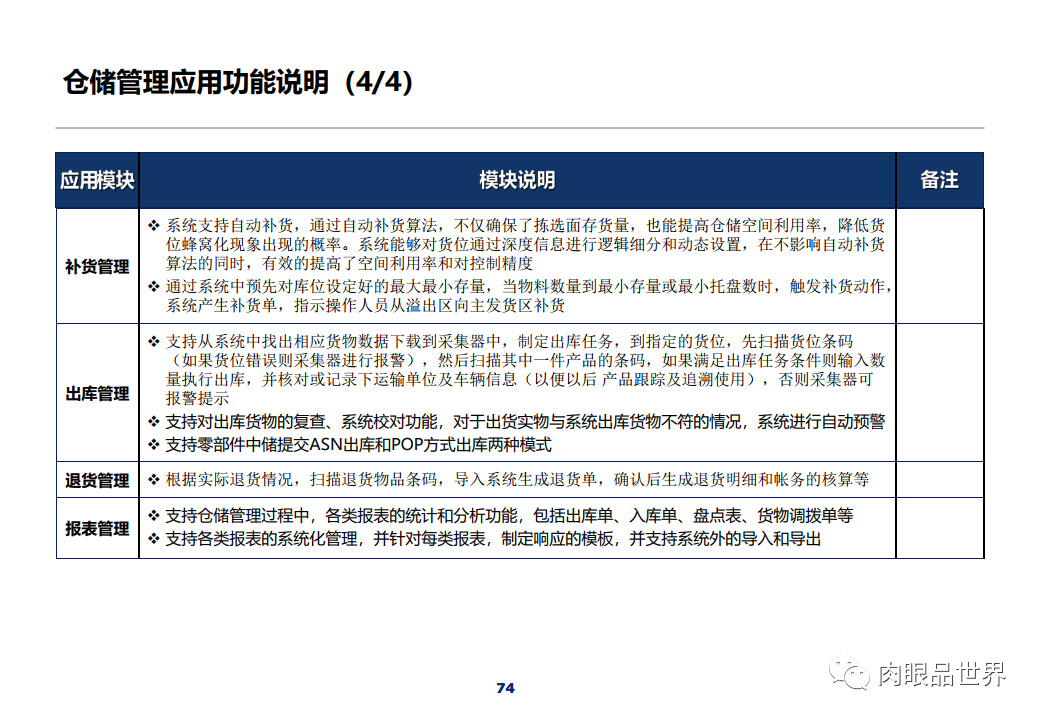Select the 模块说明 header tab

pyautogui.click(x=516, y=180)
